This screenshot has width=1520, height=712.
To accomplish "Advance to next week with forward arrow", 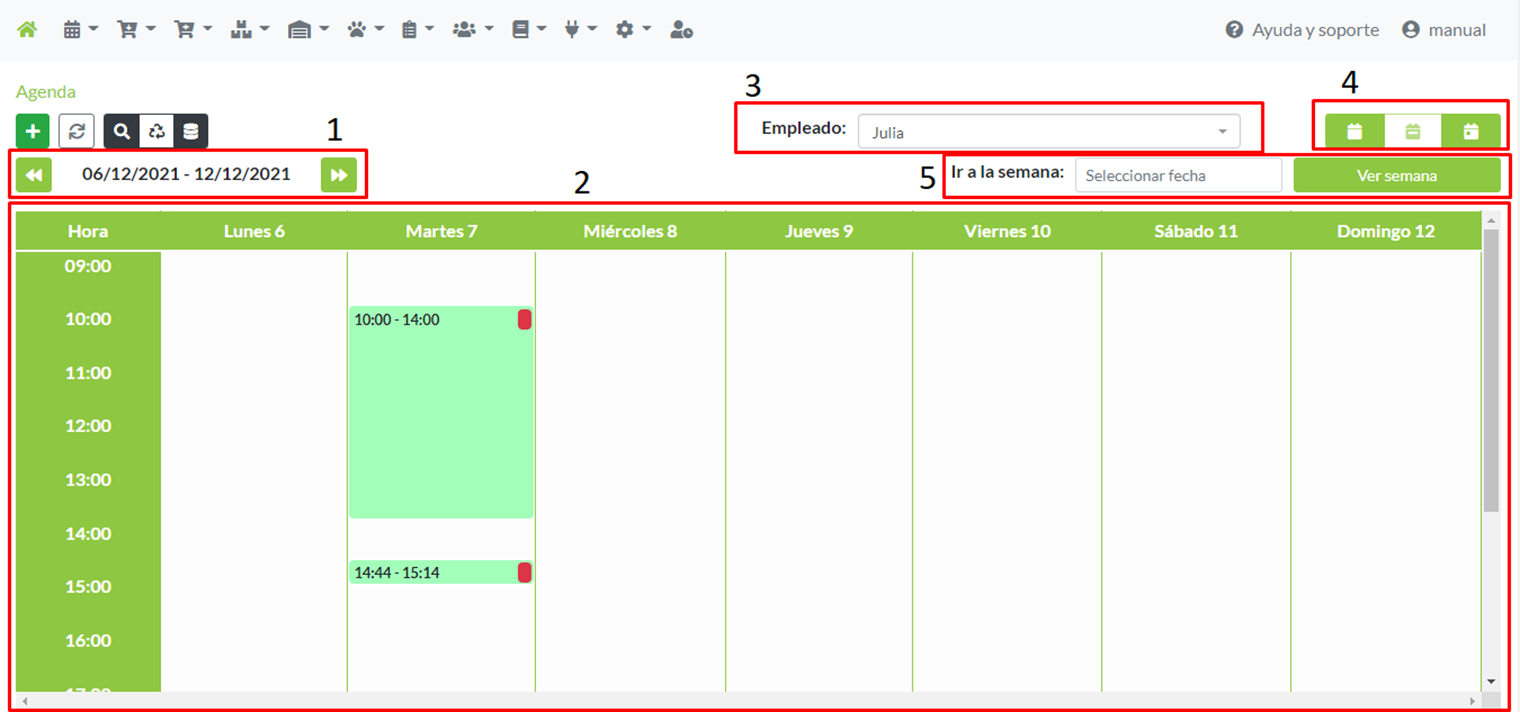I will (x=338, y=175).
